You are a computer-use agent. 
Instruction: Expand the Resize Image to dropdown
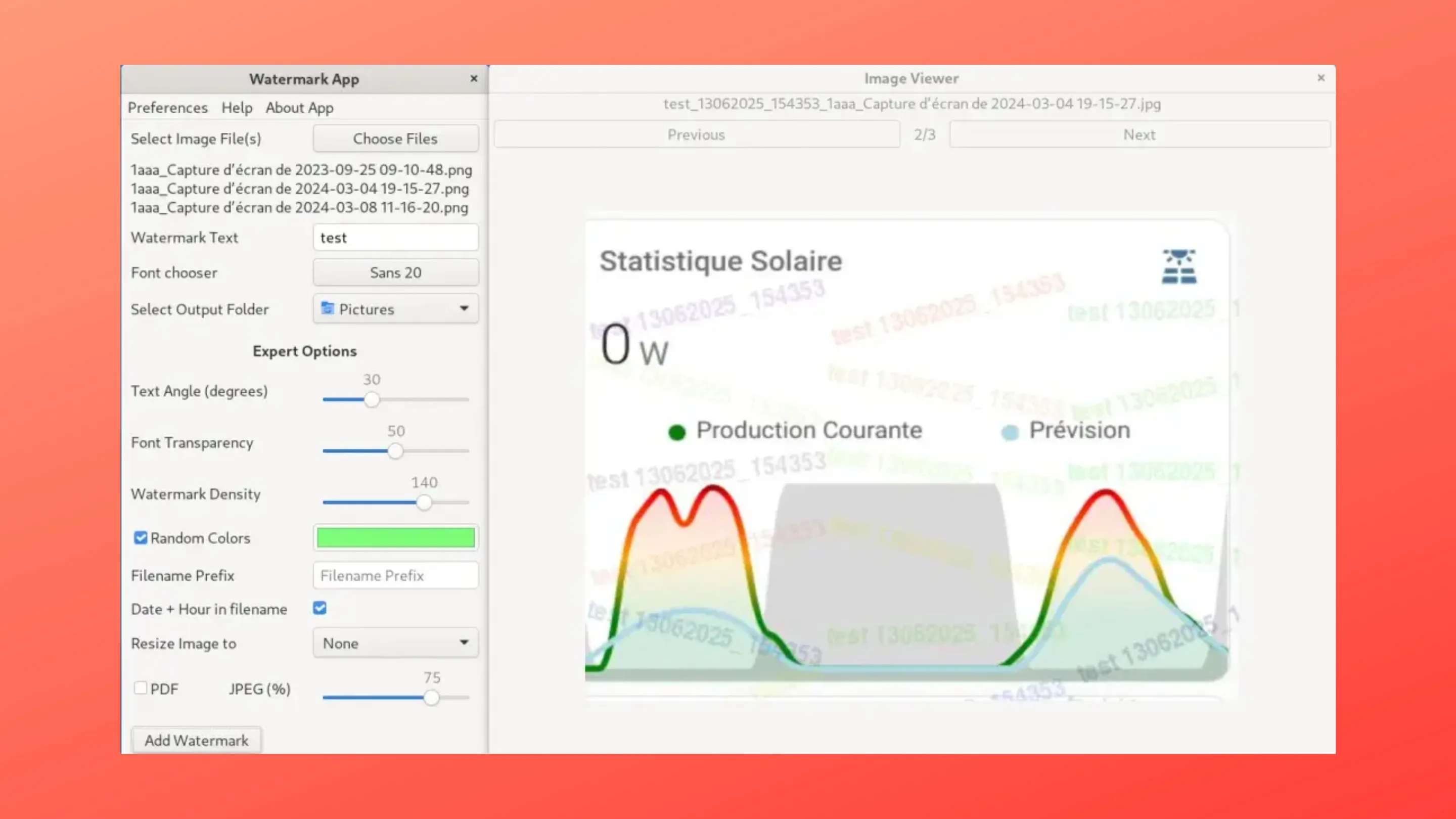click(x=396, y=643)
